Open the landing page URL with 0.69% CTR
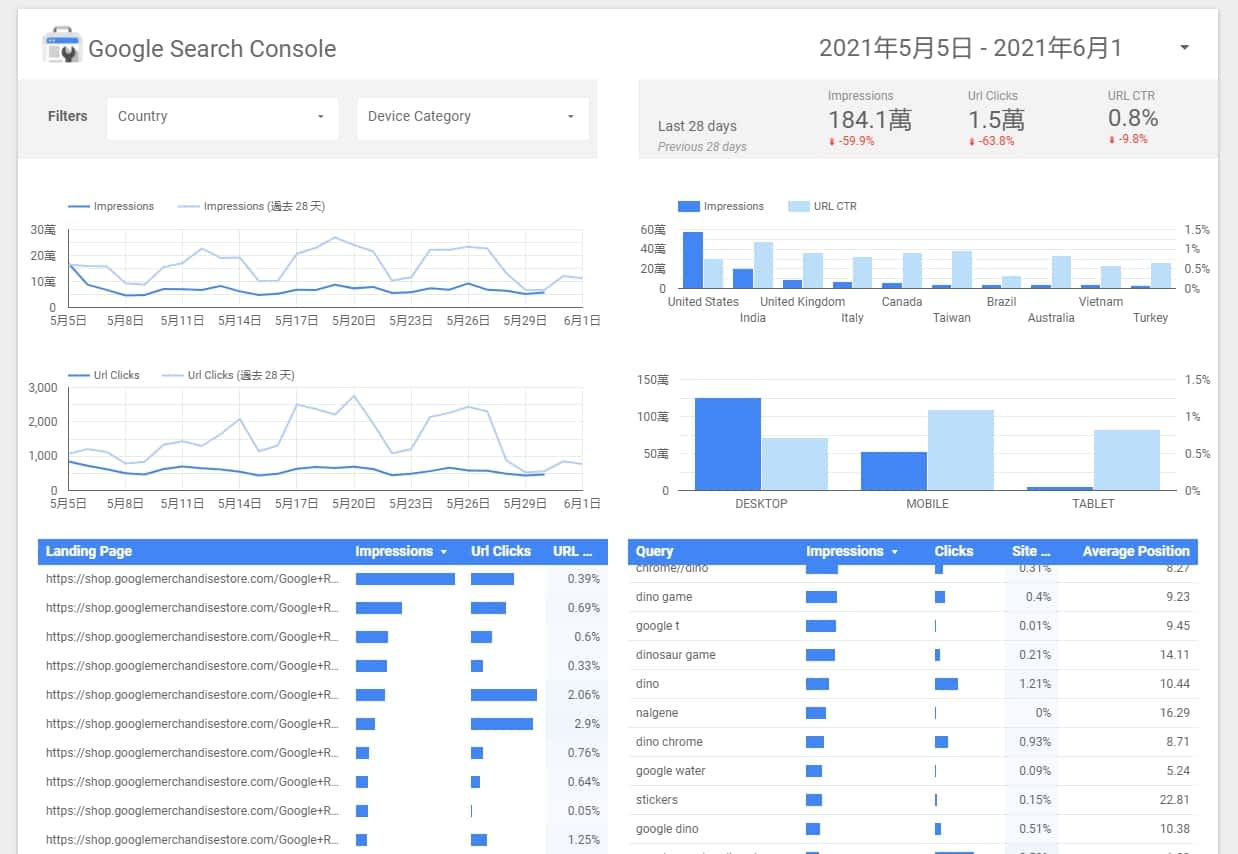 click(193, 608)
